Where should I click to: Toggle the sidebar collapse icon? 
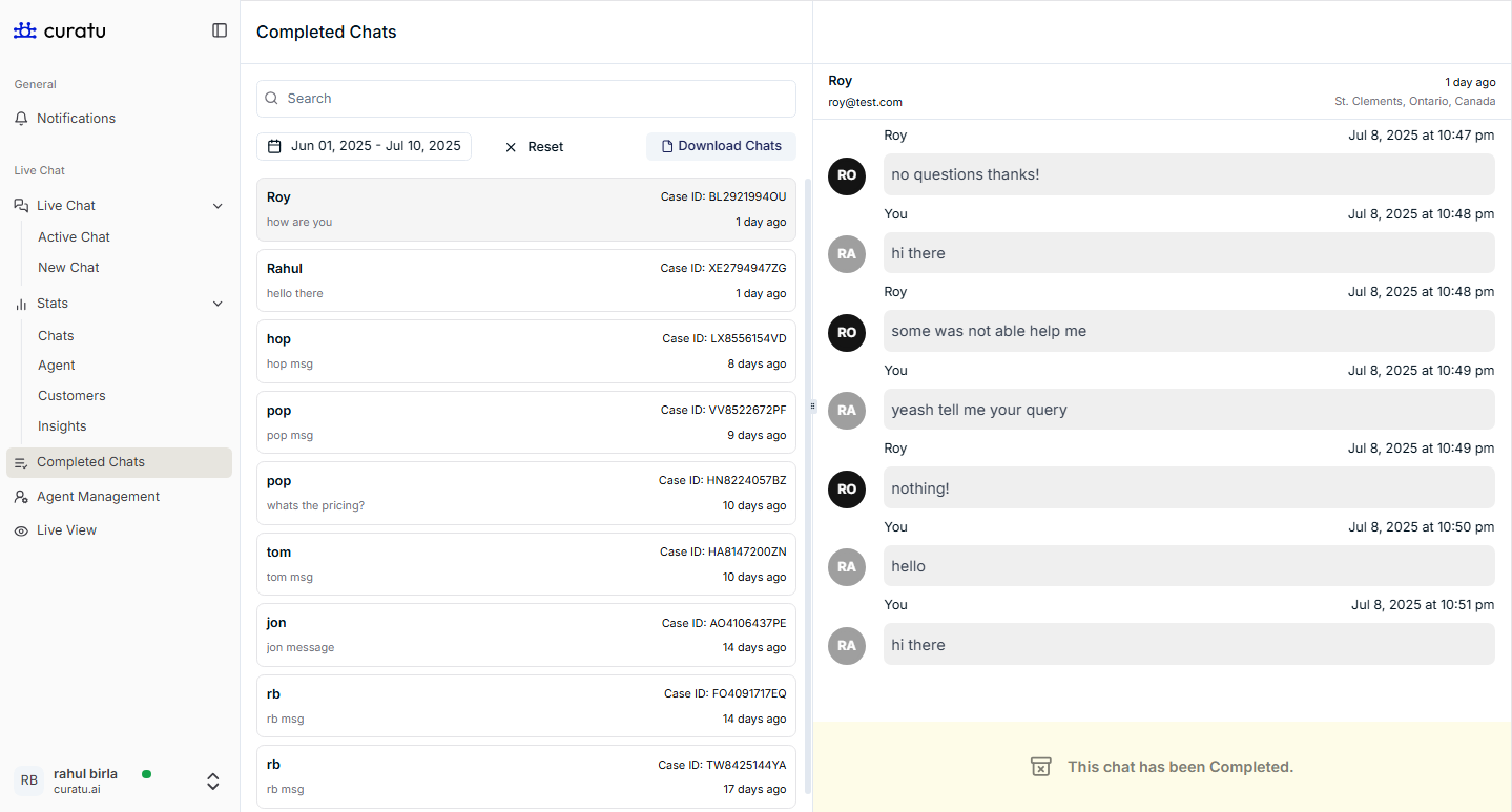click(x=219, y=30)
